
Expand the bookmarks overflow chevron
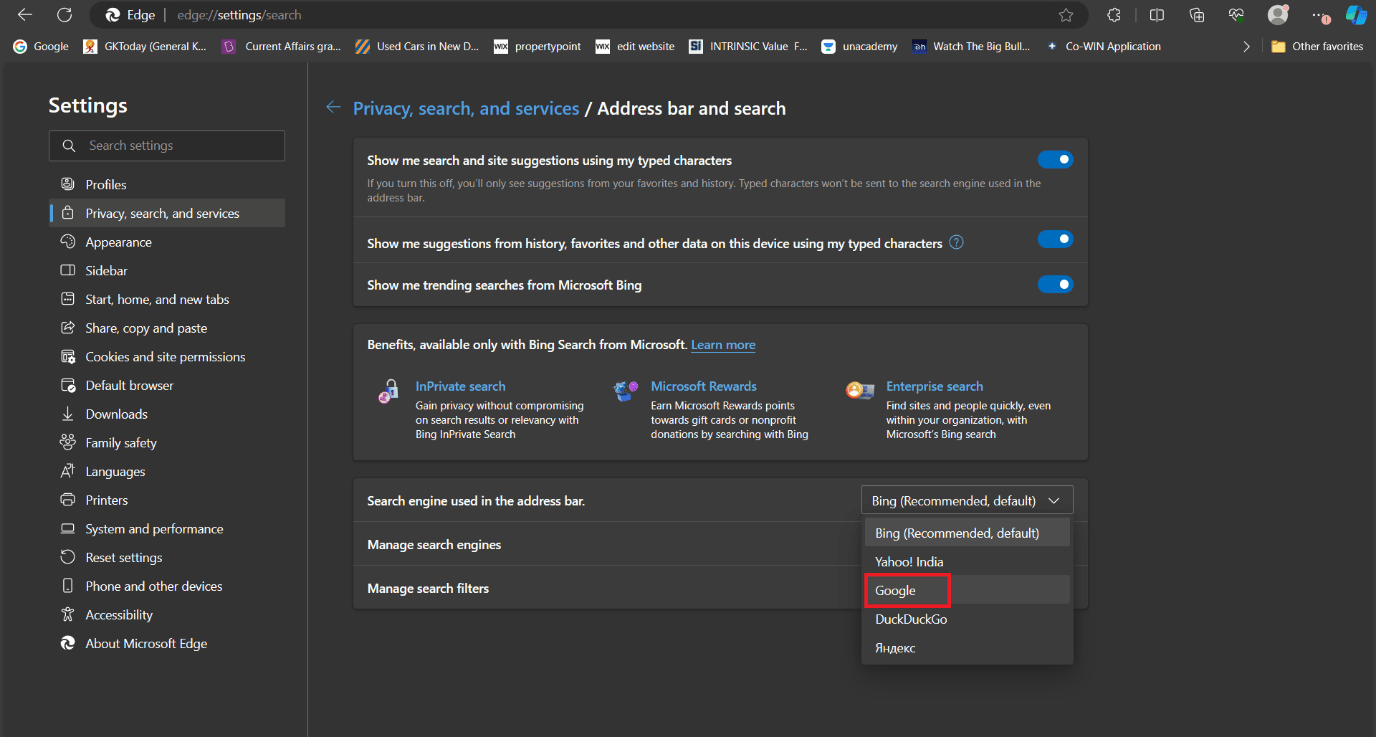pyautogui.click(x=1246, y=46)
